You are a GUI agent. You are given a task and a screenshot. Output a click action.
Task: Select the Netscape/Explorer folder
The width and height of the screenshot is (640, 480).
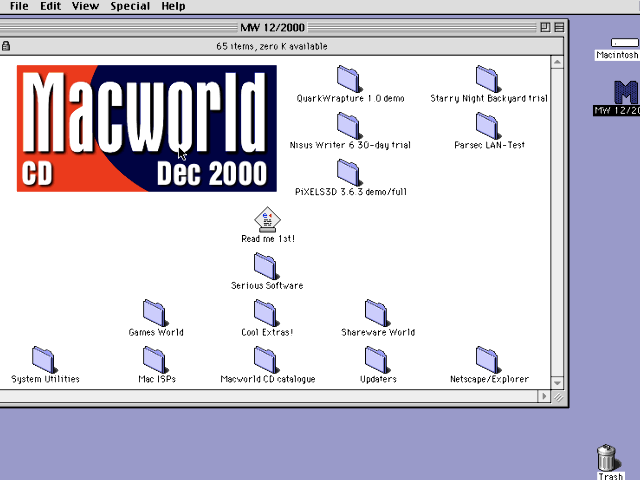pos(487,360)
